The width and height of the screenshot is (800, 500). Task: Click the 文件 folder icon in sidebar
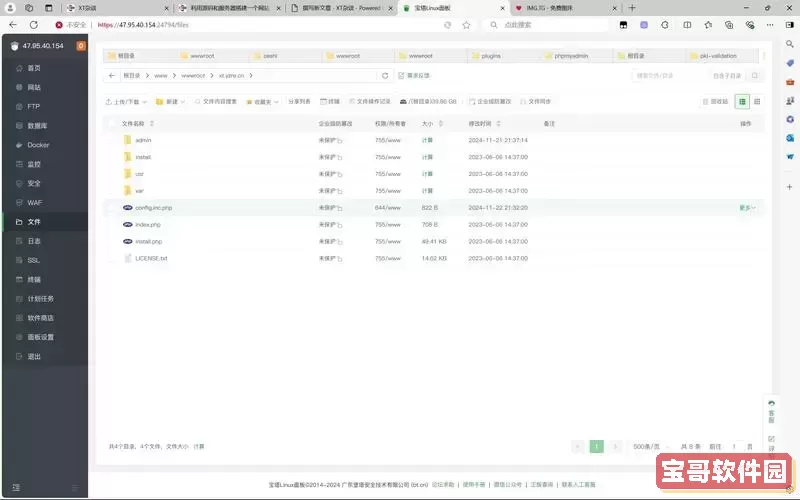pyautogui.click(x=19, y=222)
